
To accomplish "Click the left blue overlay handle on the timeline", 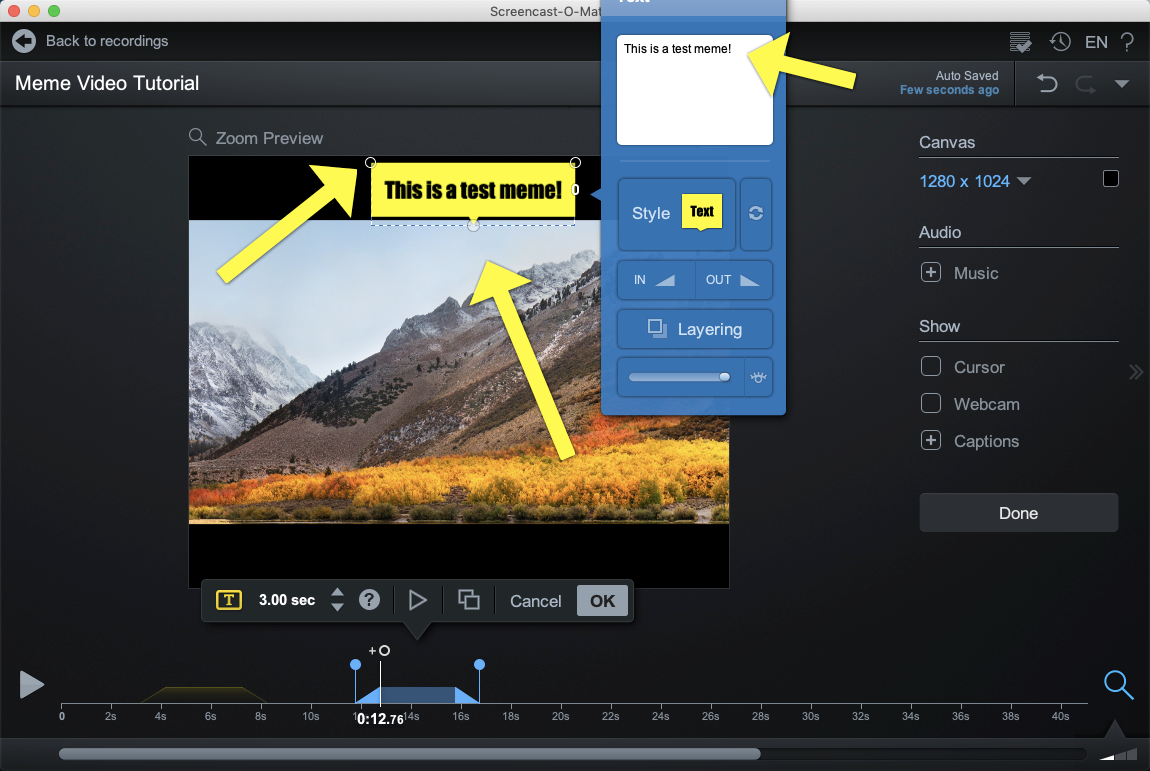I will point(356,665).
